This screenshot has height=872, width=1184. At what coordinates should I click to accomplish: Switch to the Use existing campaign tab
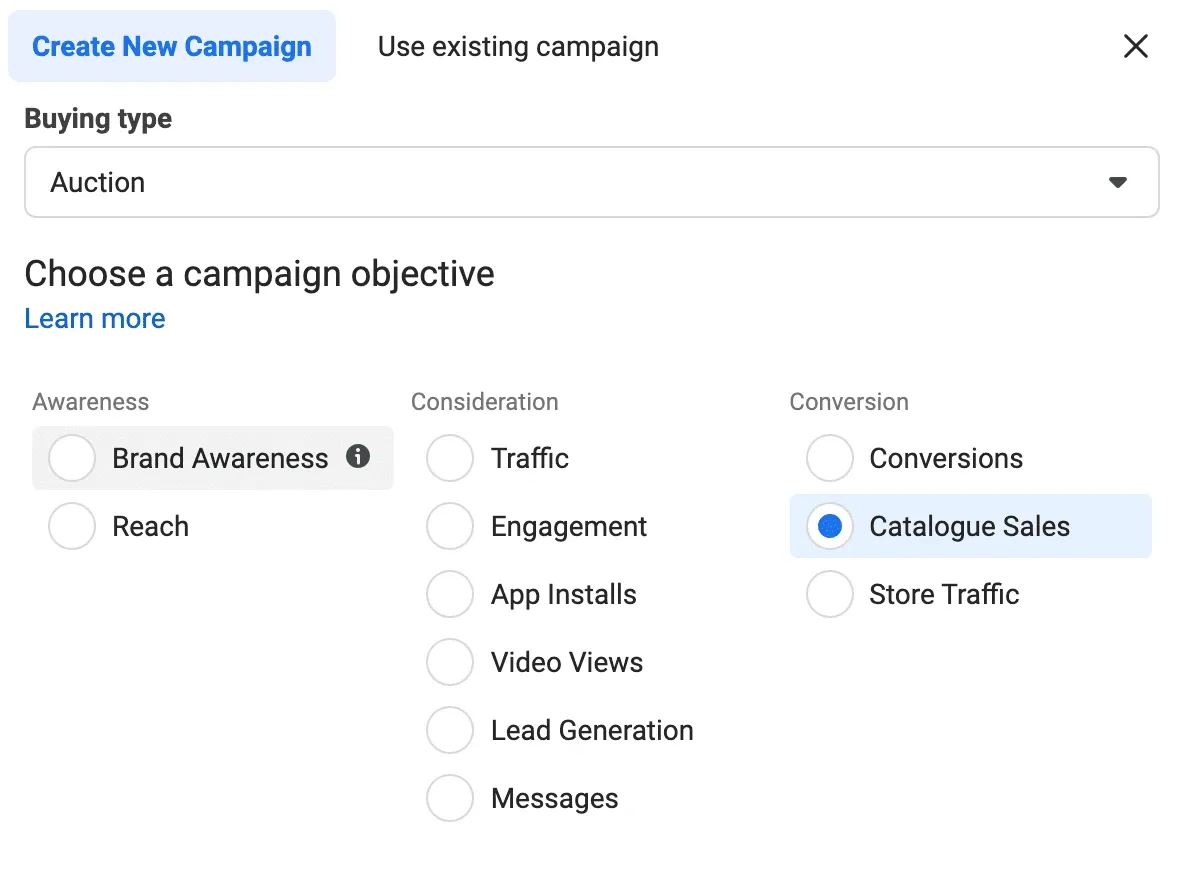coord(517,46)
